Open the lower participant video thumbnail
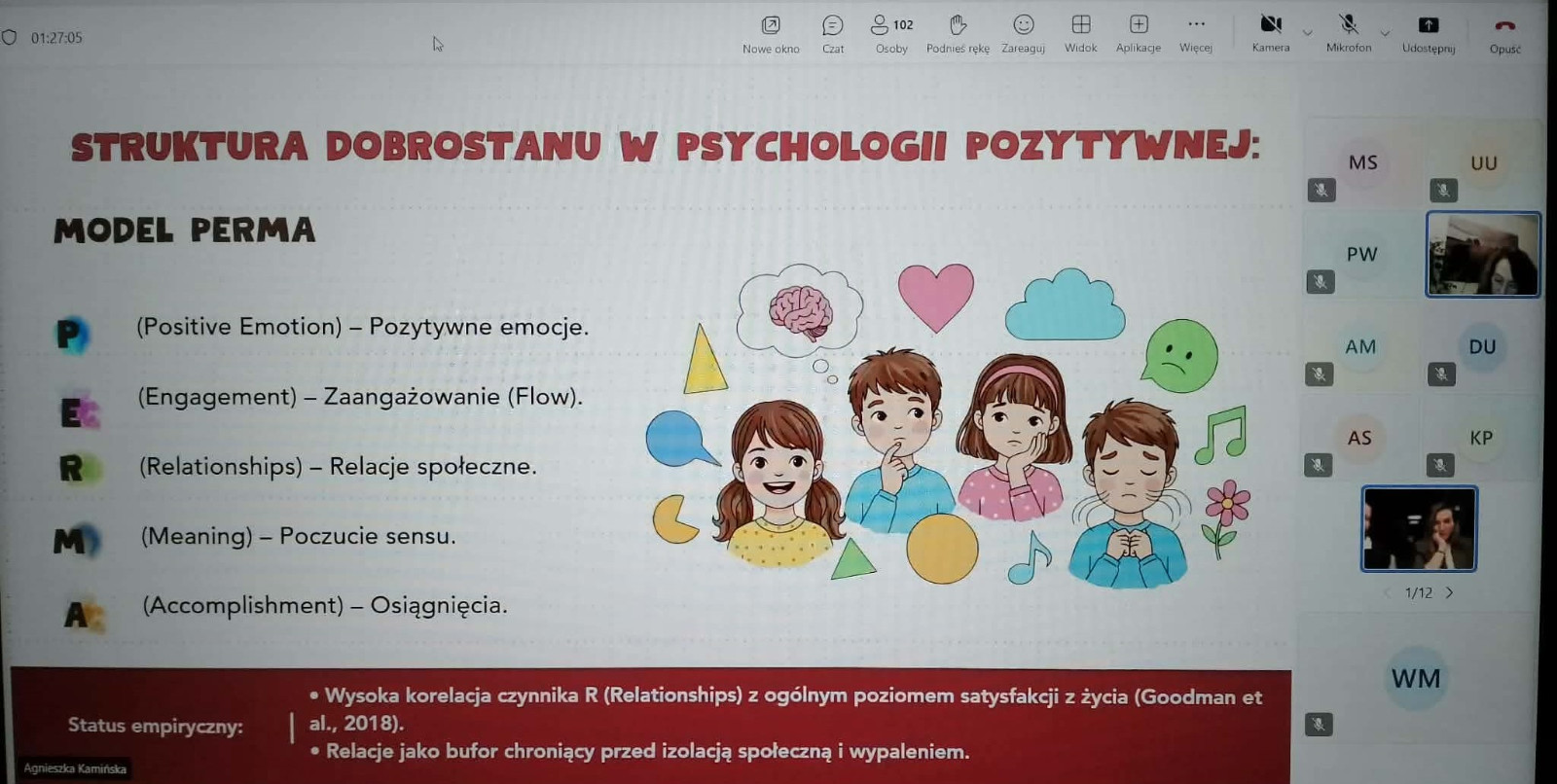This screenshot has width=1557, height=784. pyautogui.click(x=1419, y=528)
